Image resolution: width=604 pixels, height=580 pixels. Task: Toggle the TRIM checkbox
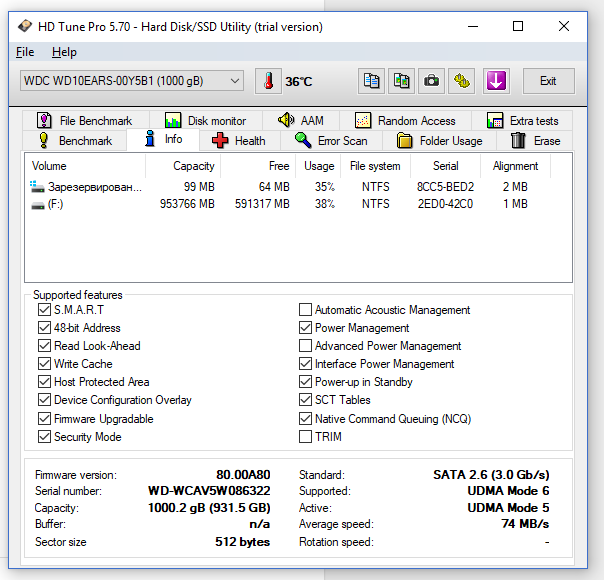(x=305, y=437)
